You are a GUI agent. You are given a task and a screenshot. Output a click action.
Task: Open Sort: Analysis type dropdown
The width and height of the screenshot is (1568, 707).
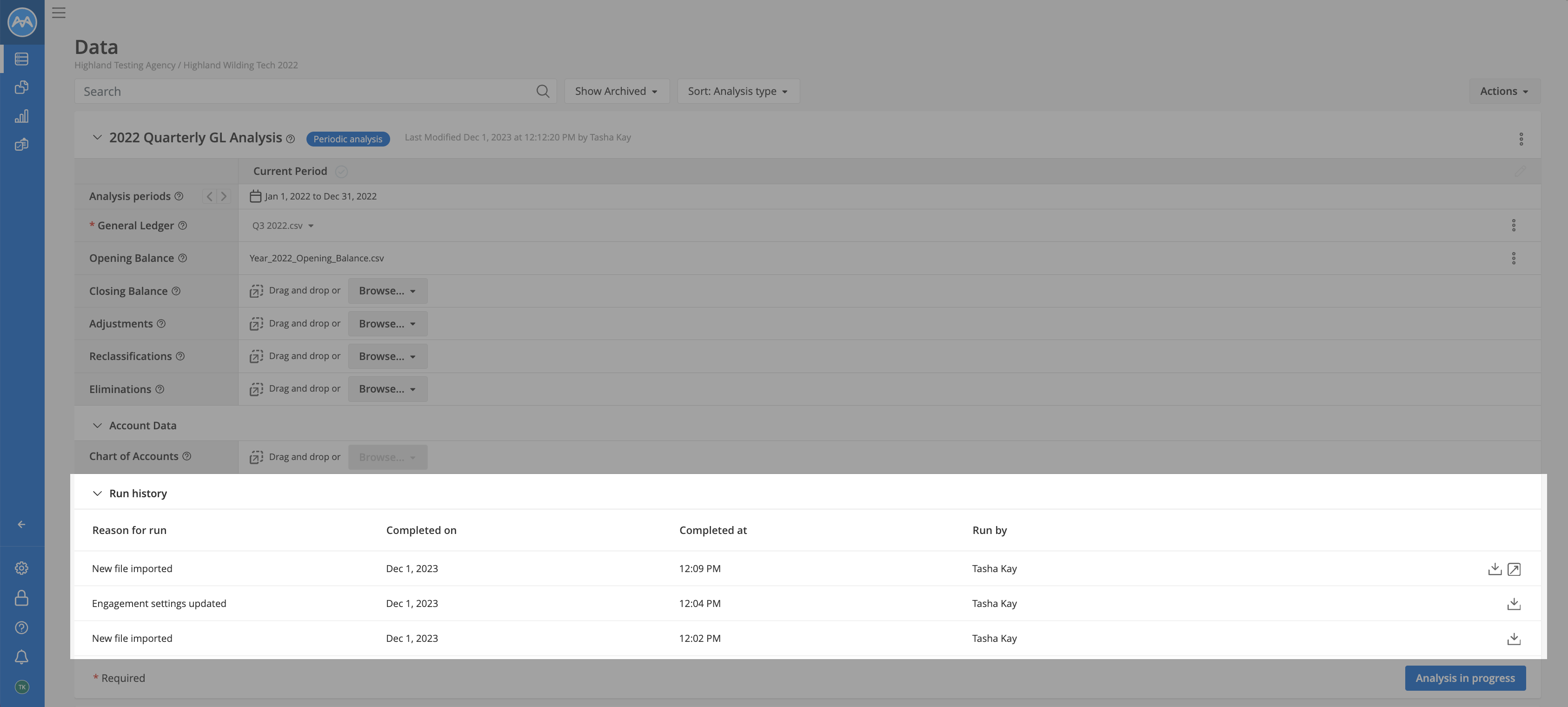738,91
